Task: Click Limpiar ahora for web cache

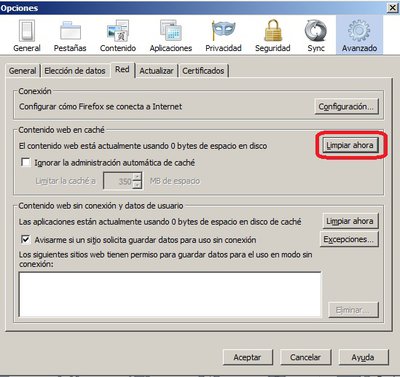Action: click(x=350, y=145)
